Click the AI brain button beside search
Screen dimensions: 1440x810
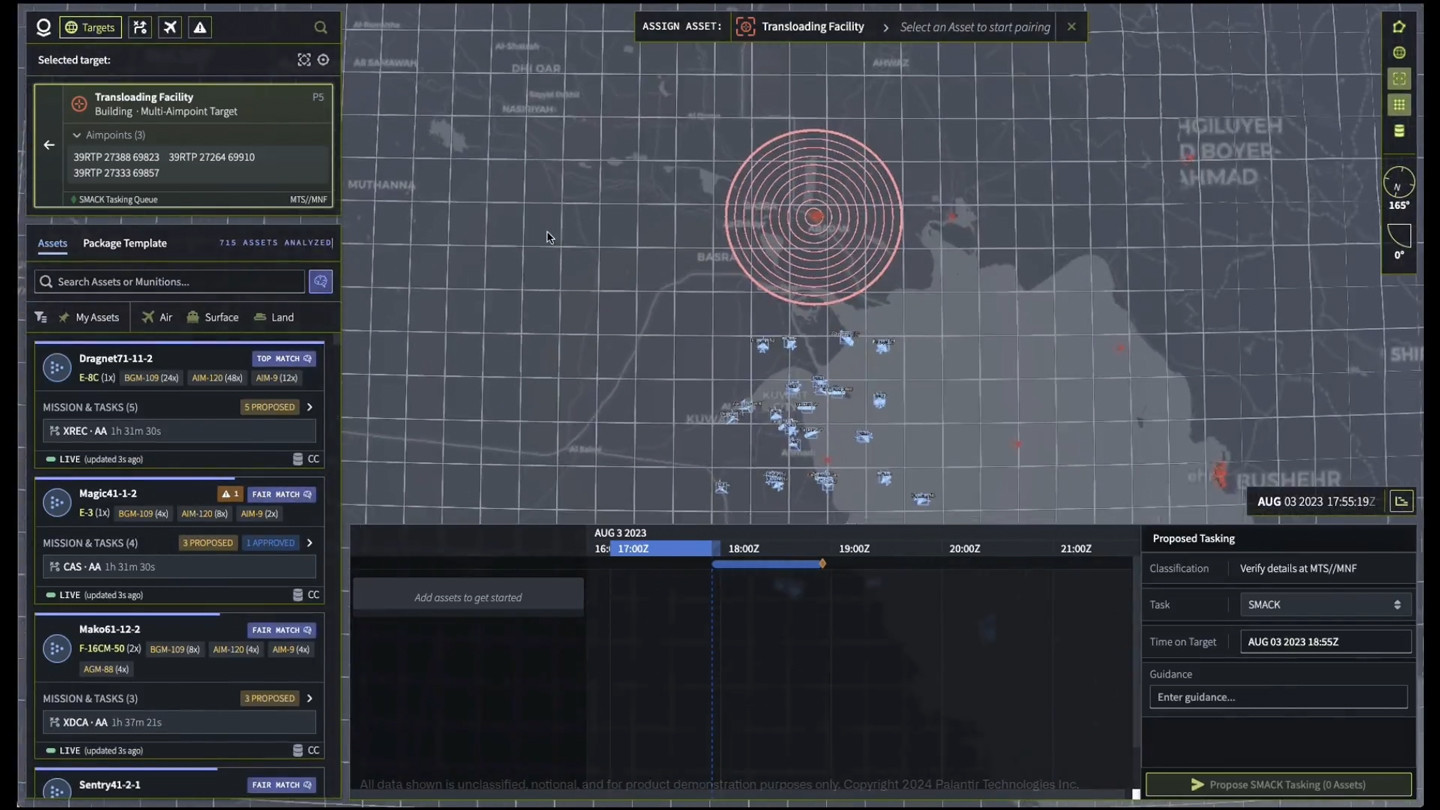pos(320,282)
